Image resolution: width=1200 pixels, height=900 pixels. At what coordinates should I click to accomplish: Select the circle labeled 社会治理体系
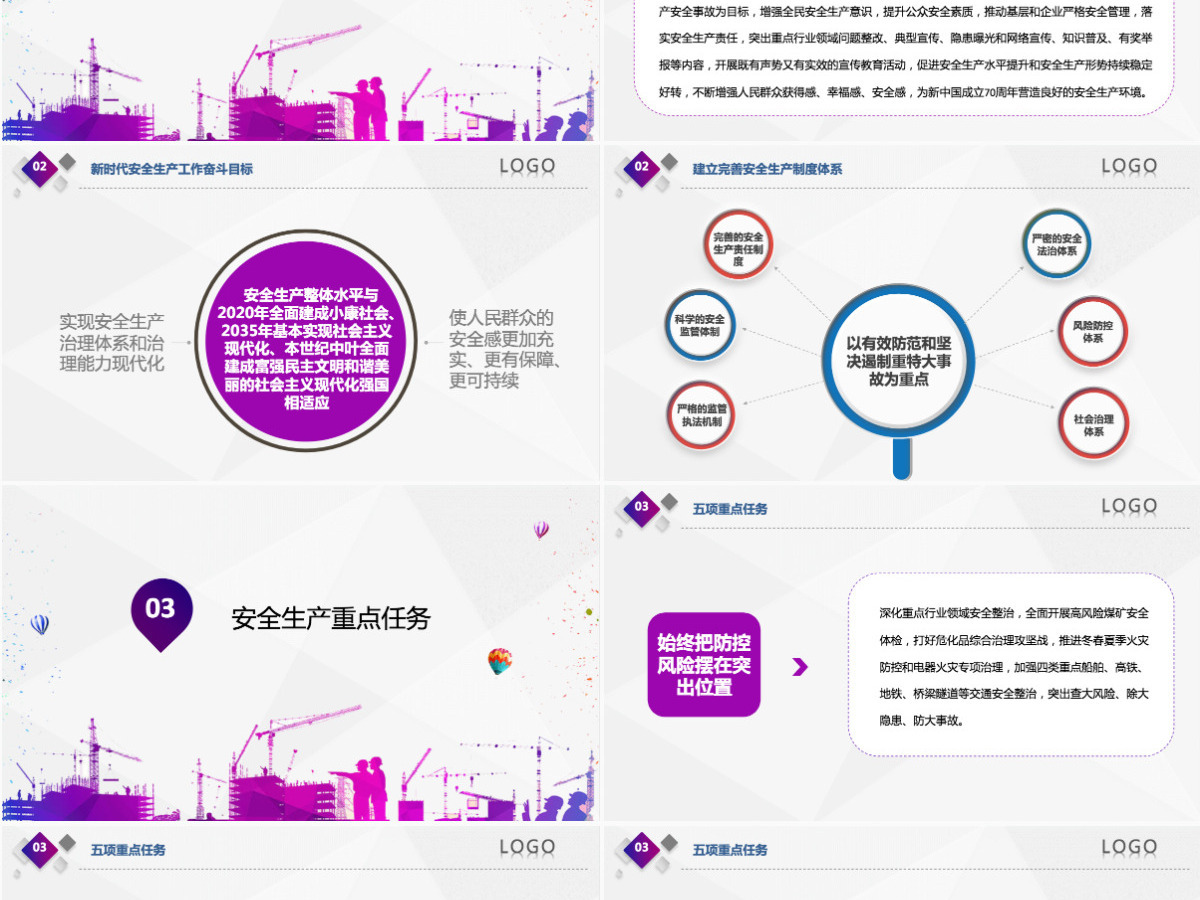point(1093,423)
